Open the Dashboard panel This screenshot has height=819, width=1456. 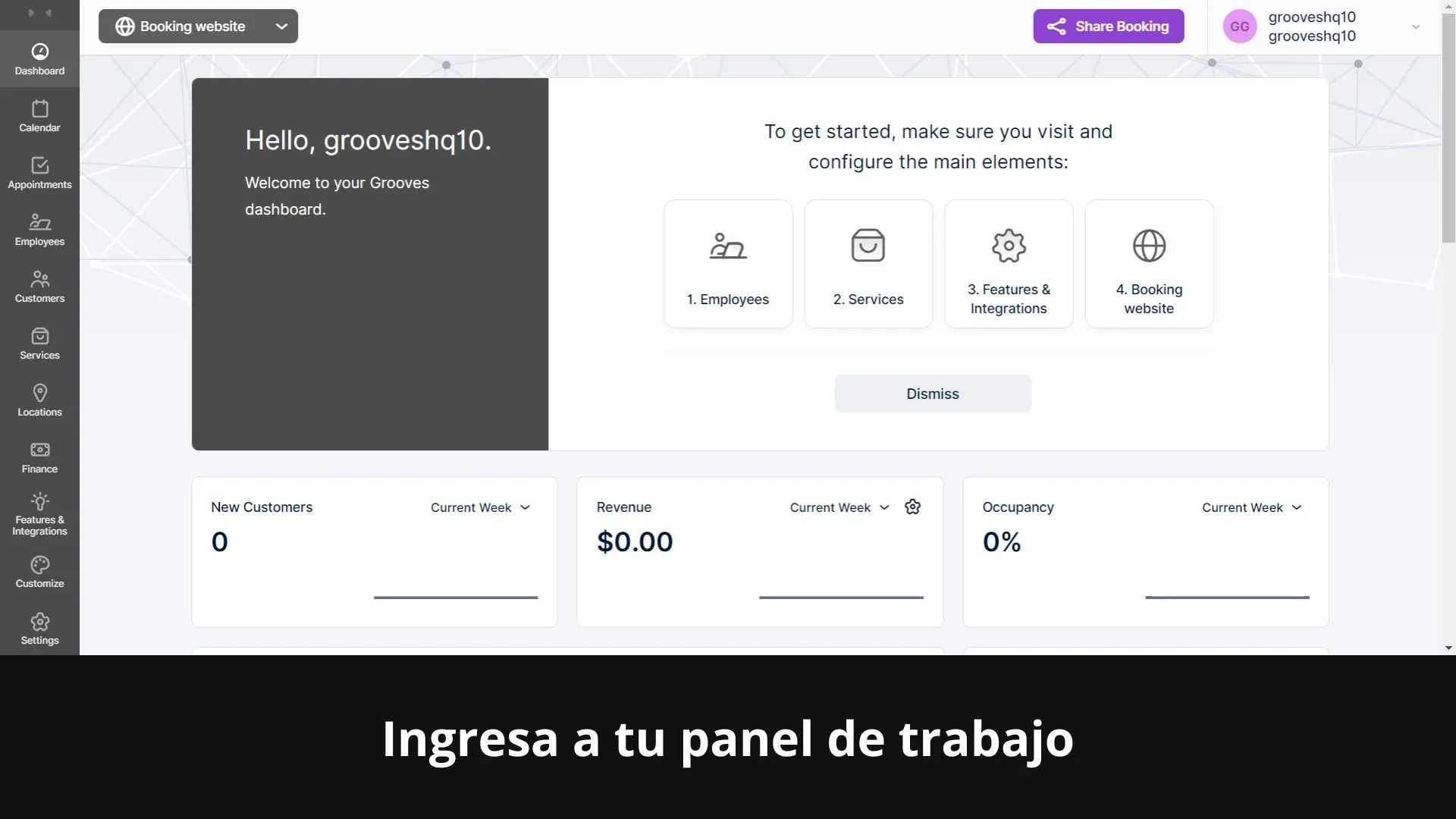click(39, 58)
